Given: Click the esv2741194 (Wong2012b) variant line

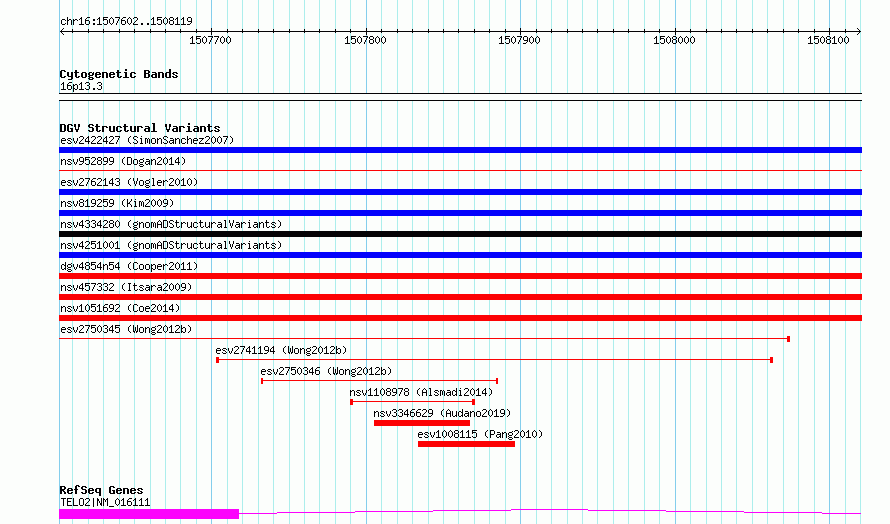Looking at the screenshot, I should [494, 360].
